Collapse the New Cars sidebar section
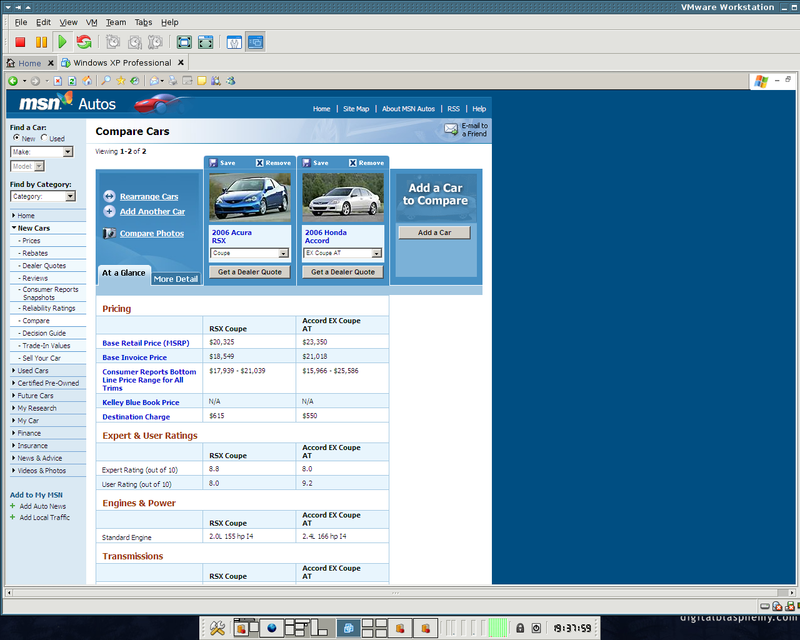The image size is (800, 640). click(14, 228)
